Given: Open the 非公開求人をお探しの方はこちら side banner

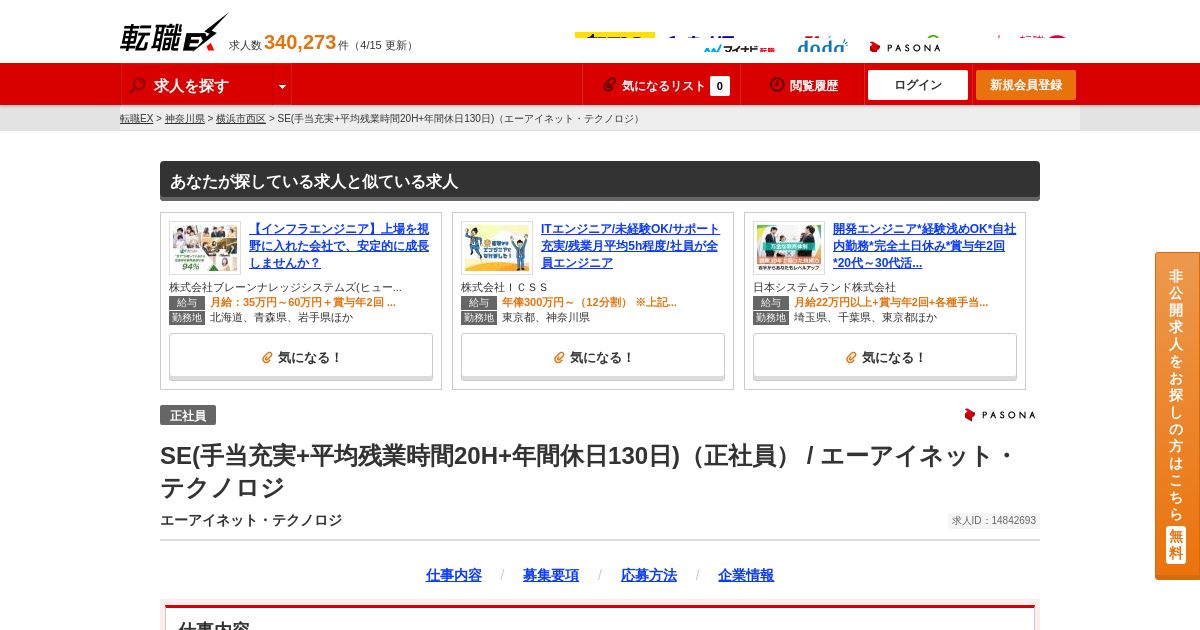Looking at the screenshot, I should [1177, 416].
